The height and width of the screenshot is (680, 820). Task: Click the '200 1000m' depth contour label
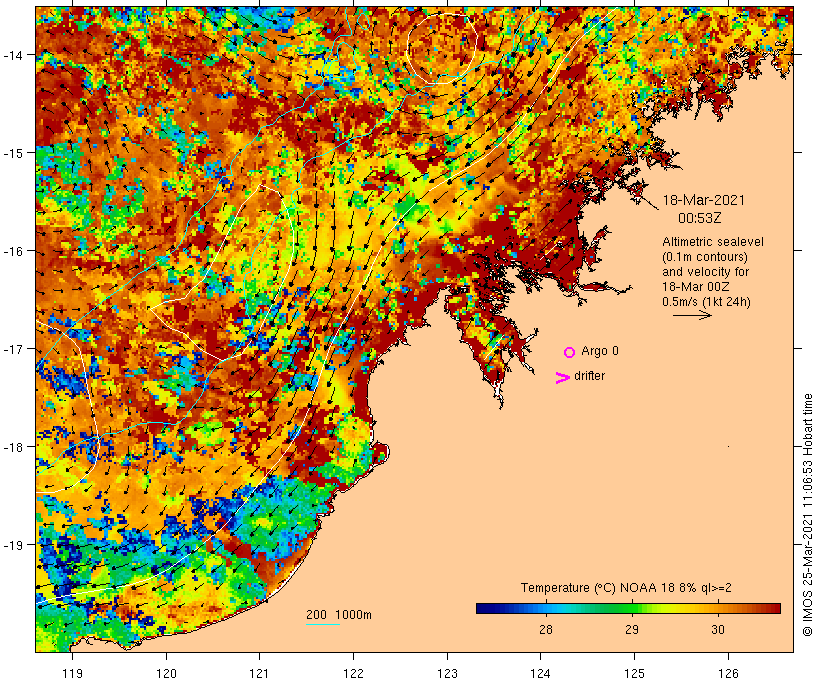[x=339, y=615]
